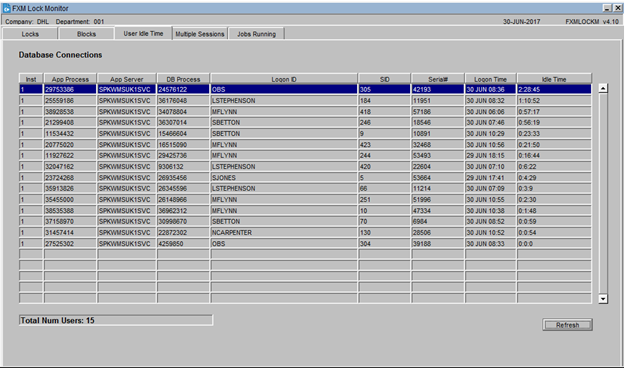Click Serial# cell 39188

pyautogui.click(x=438, y=244)
